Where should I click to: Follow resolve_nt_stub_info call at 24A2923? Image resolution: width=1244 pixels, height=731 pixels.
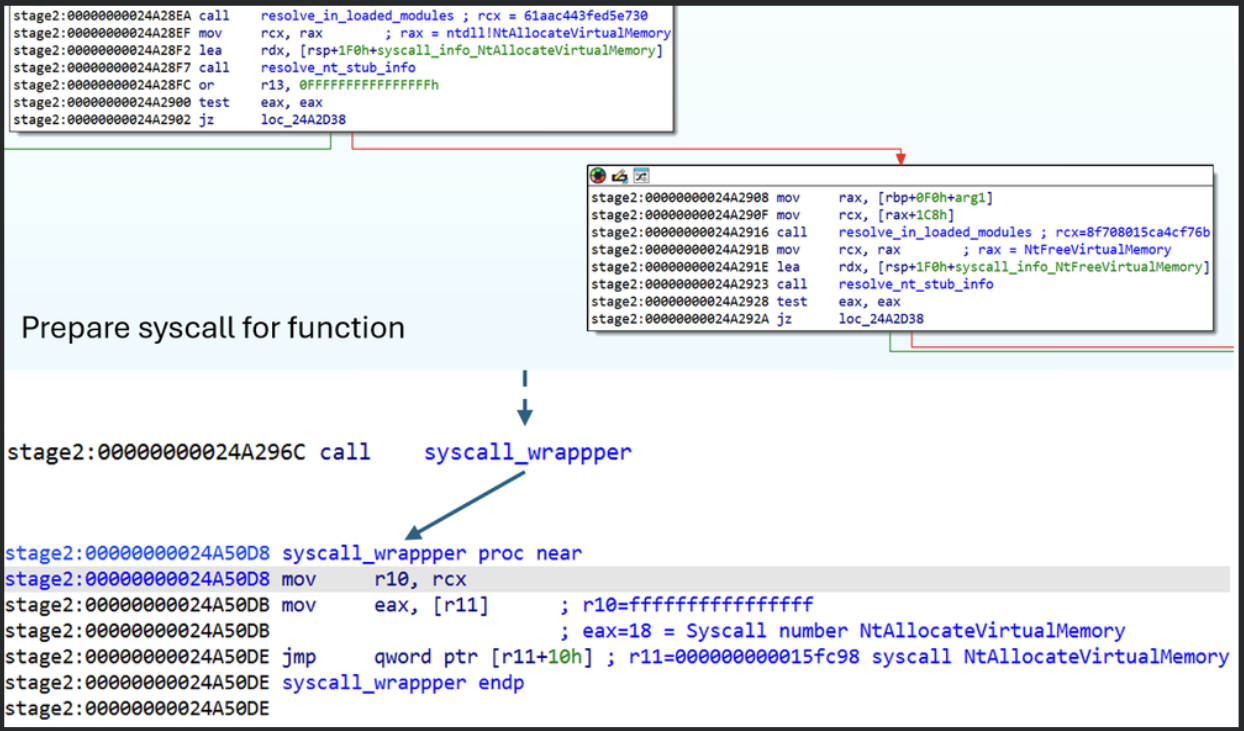[x=916, y=284]
